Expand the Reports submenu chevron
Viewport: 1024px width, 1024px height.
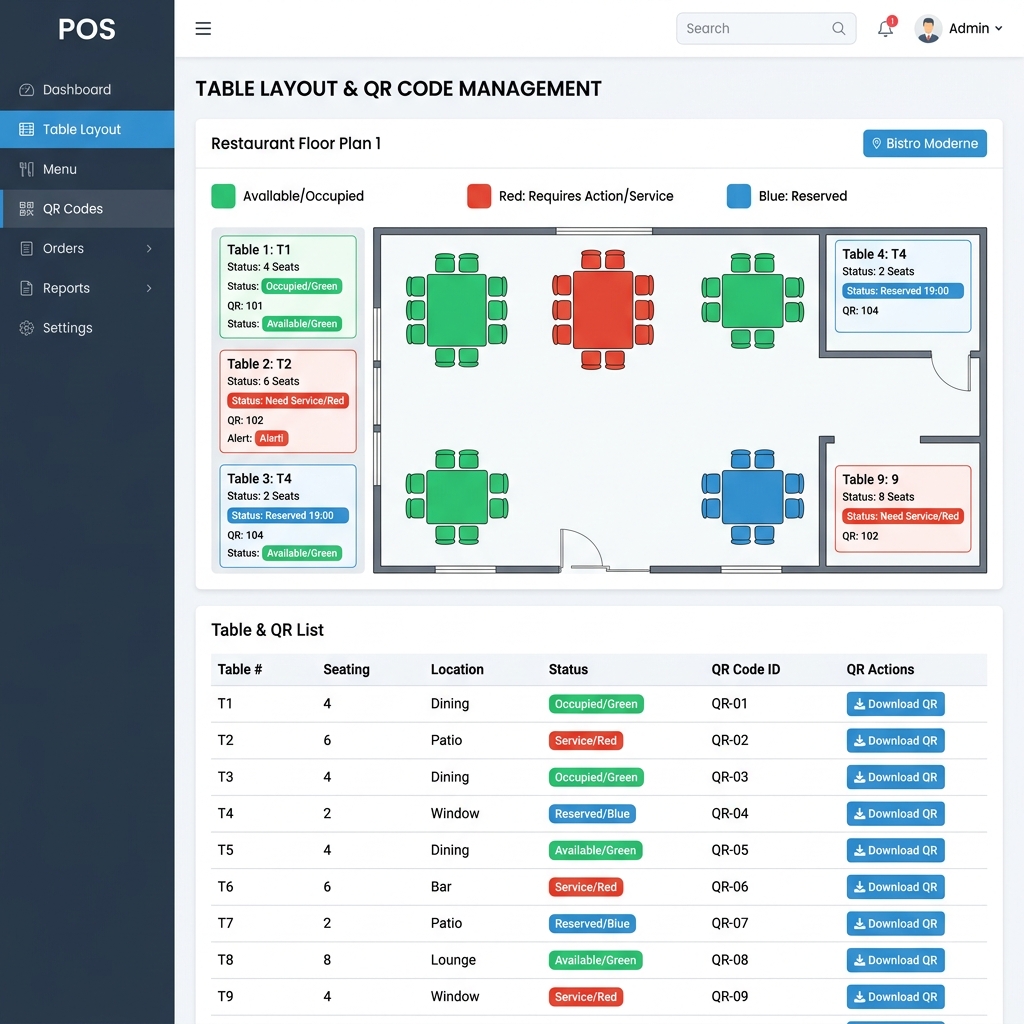point(149,288)
